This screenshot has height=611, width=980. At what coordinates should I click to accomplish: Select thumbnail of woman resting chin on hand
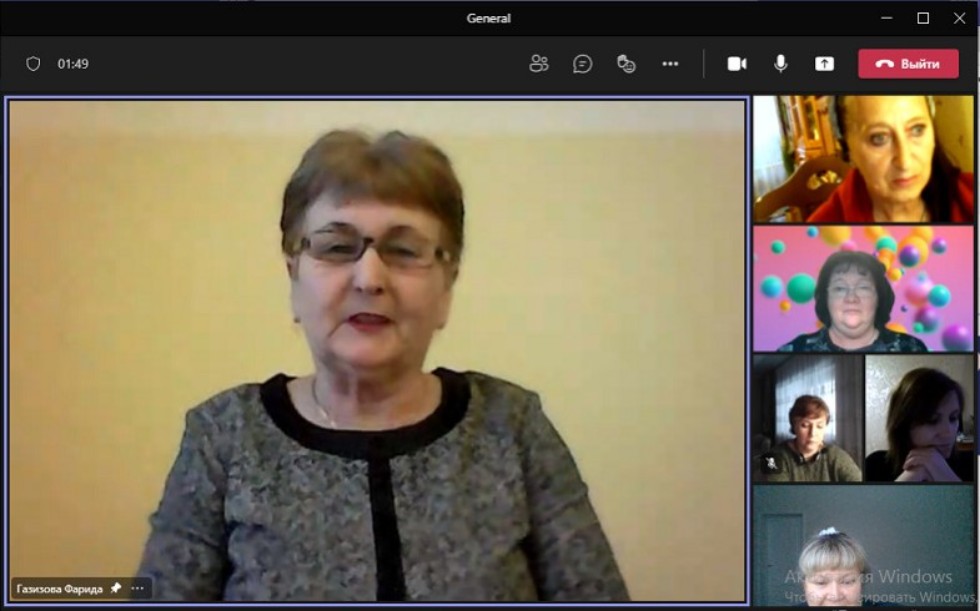pyautogui.click(x=919, y=419)
